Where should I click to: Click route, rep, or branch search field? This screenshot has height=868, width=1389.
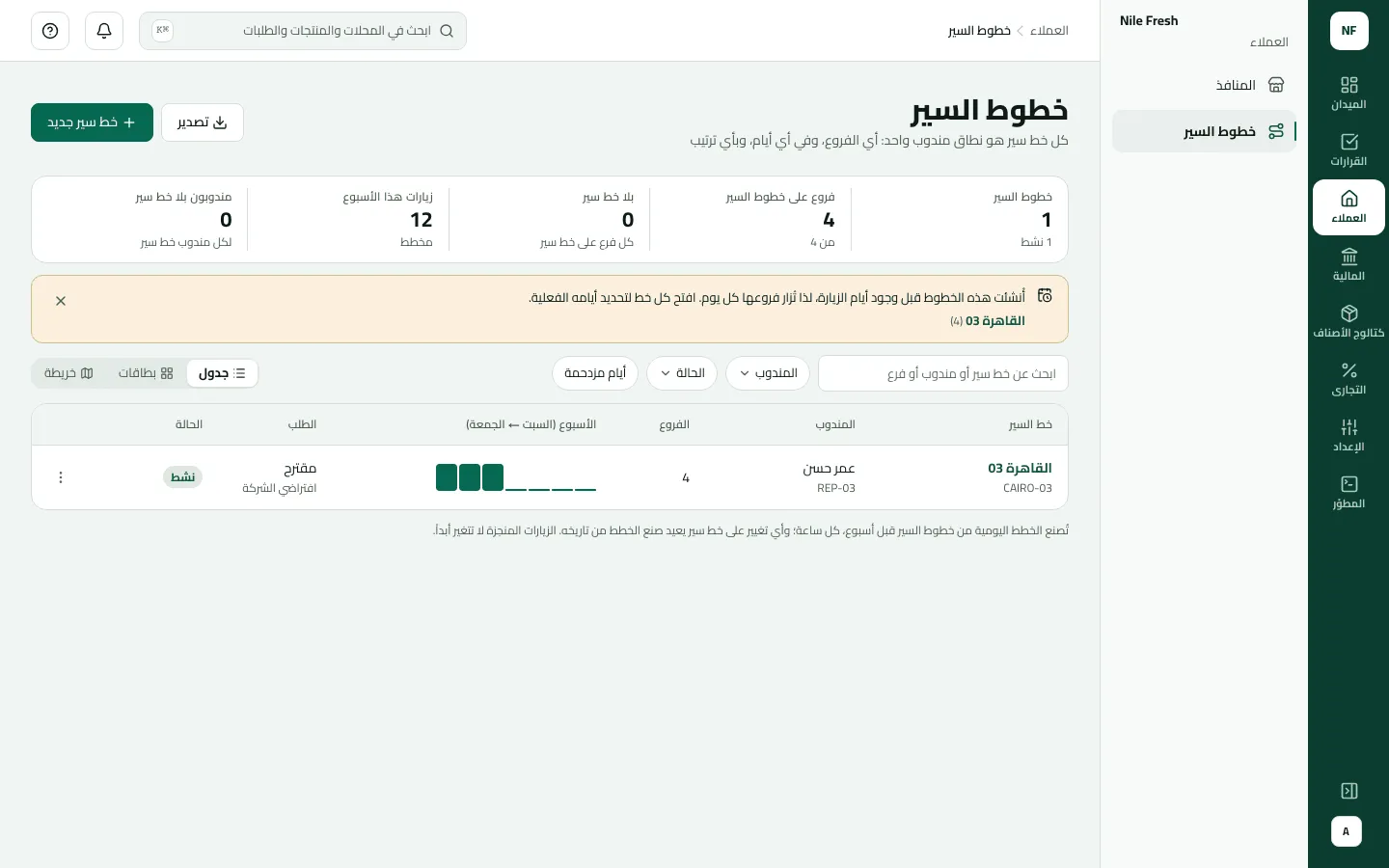pos(943,373)
